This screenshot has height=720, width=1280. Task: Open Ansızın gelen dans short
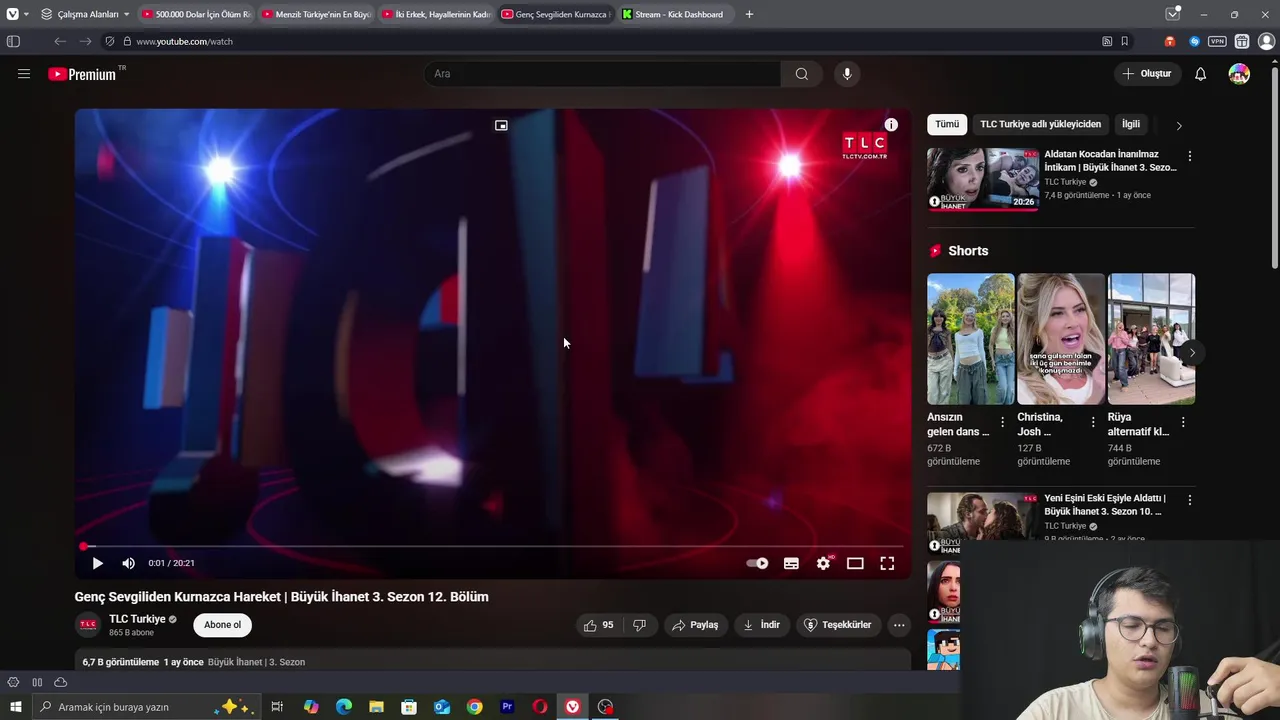click(970, 339)
